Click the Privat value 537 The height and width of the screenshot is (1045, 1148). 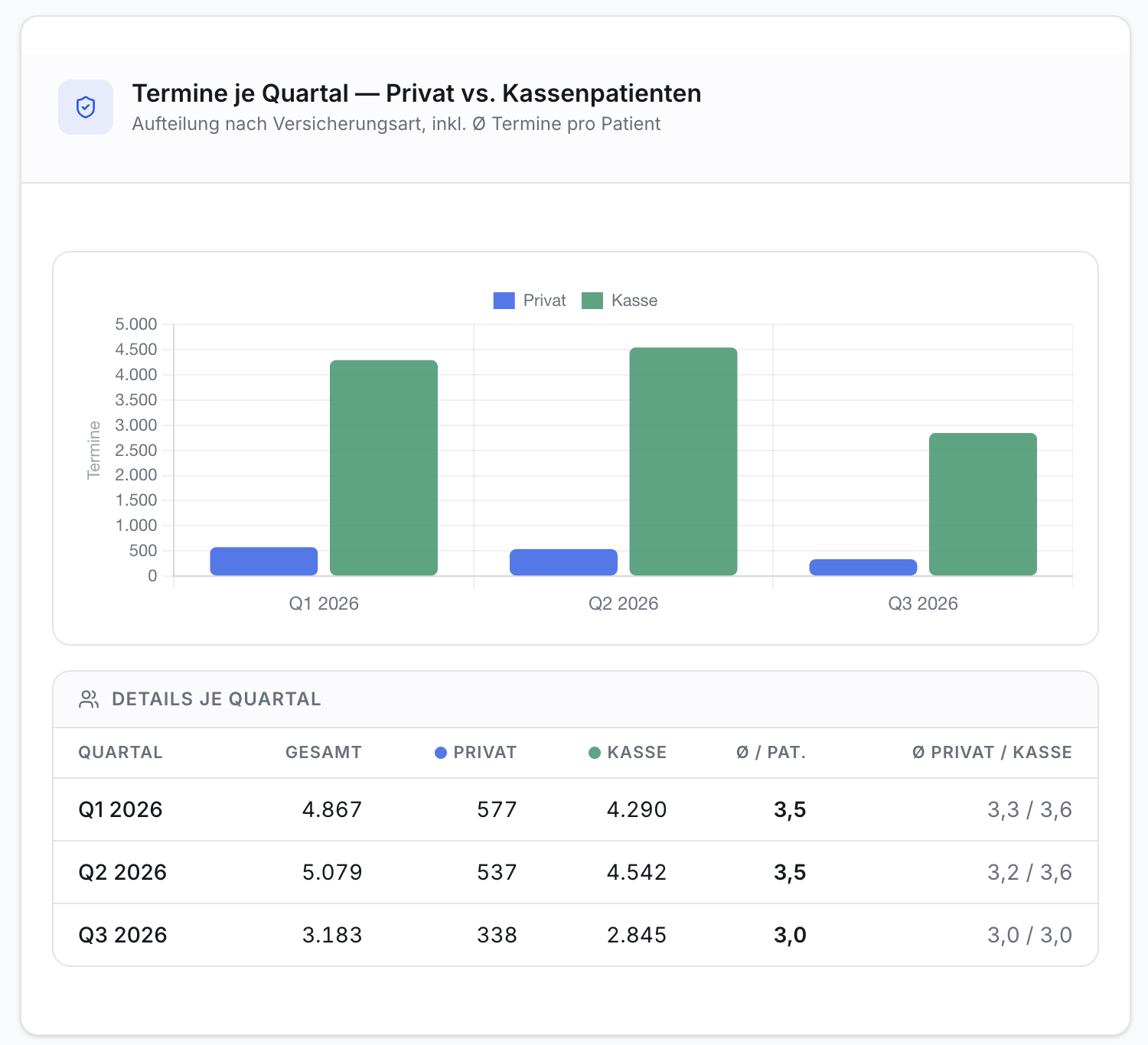coord(497,872)
